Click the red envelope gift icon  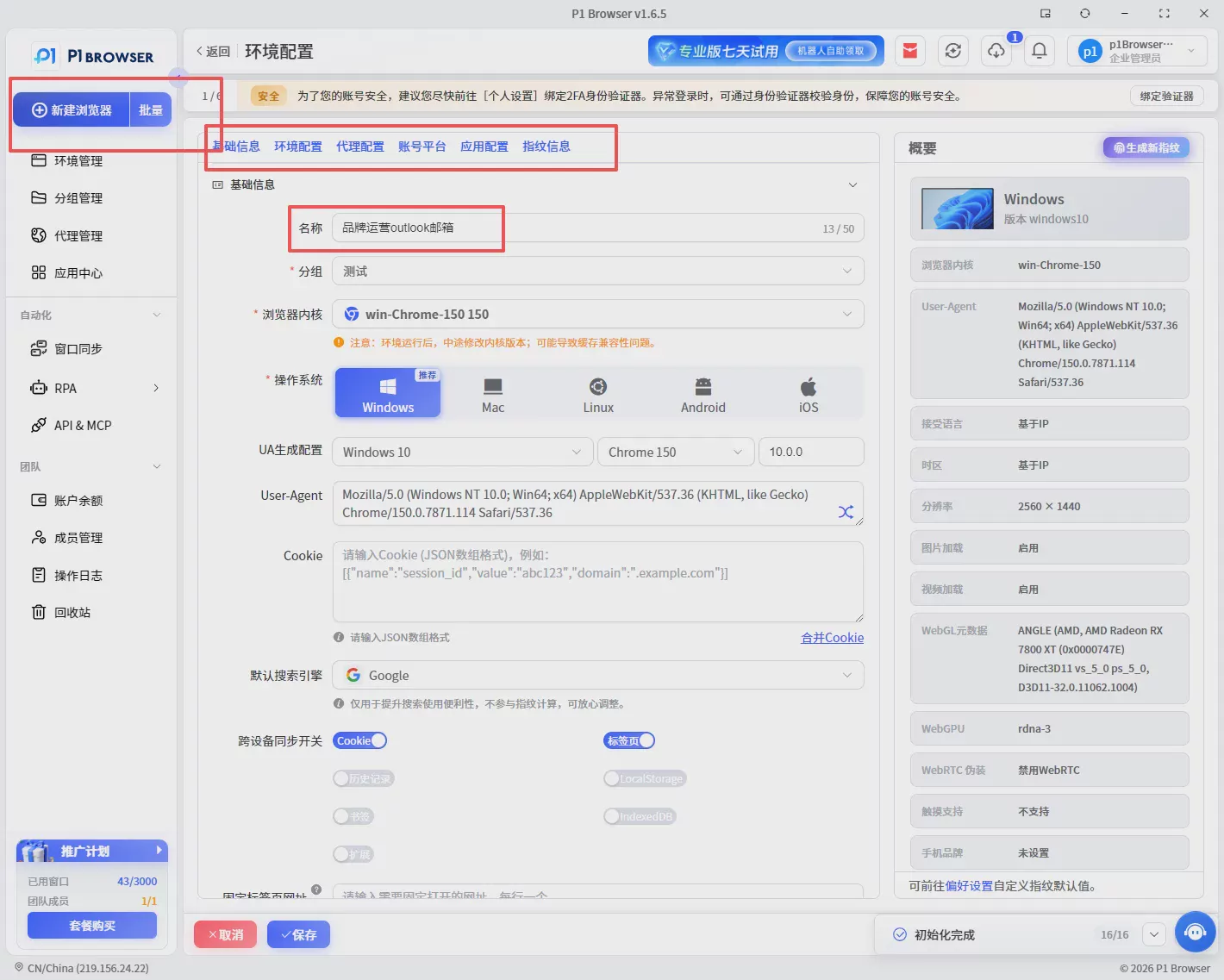tap(909, 51)
